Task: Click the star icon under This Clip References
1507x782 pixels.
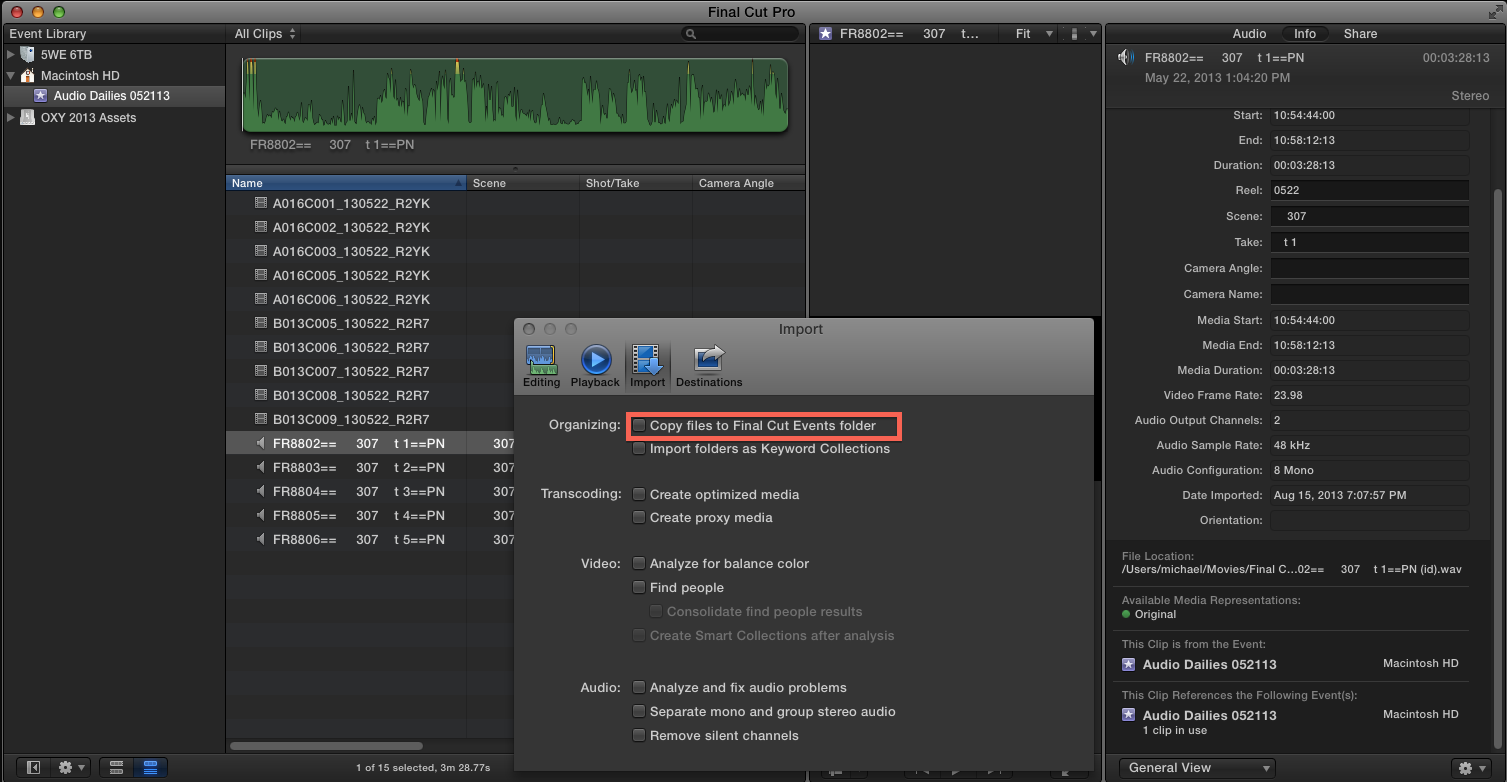Action: 1129,715
